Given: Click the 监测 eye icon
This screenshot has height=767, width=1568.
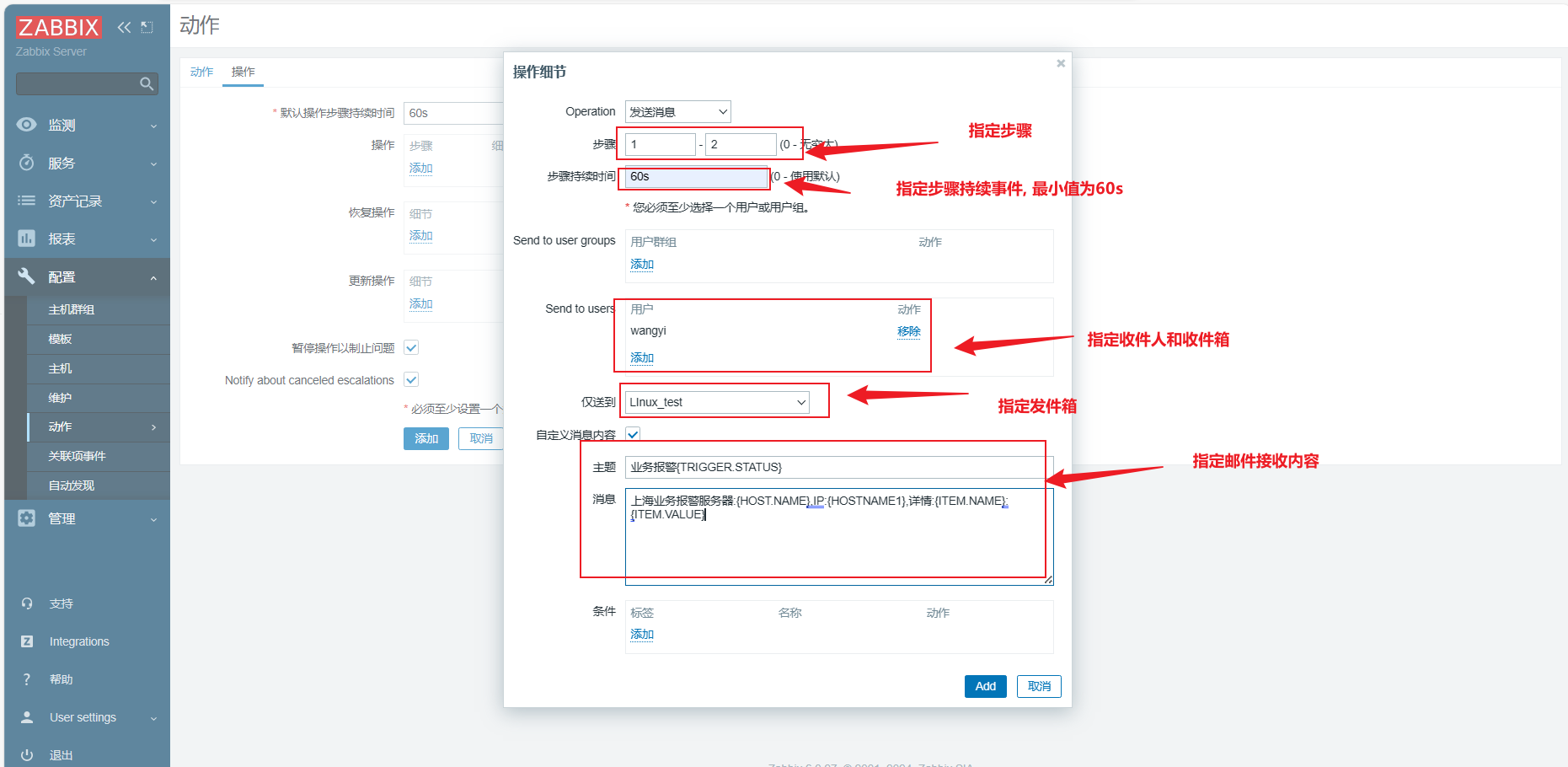Looking at the screenshot, I should tap(27, 125).
